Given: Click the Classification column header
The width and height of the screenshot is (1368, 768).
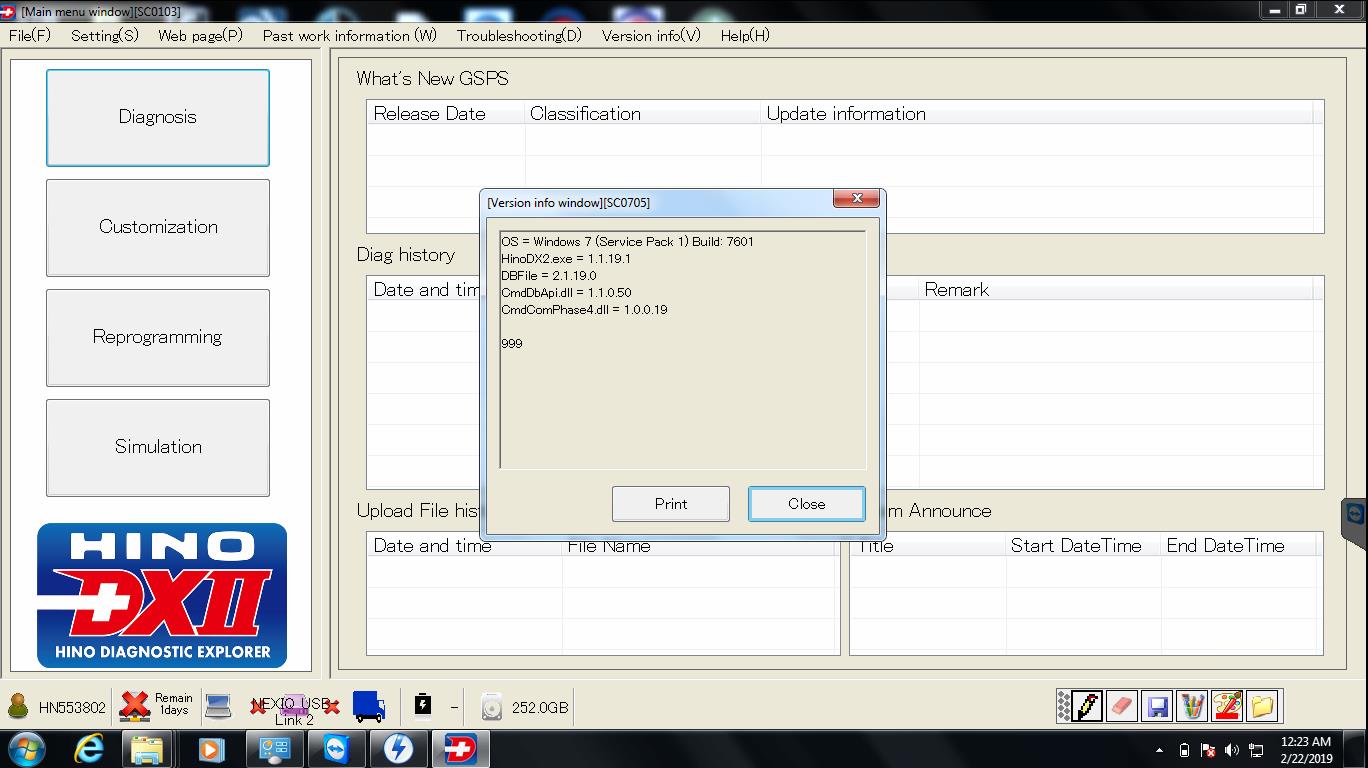Looking at the screenshot, I should coord(643,113).
